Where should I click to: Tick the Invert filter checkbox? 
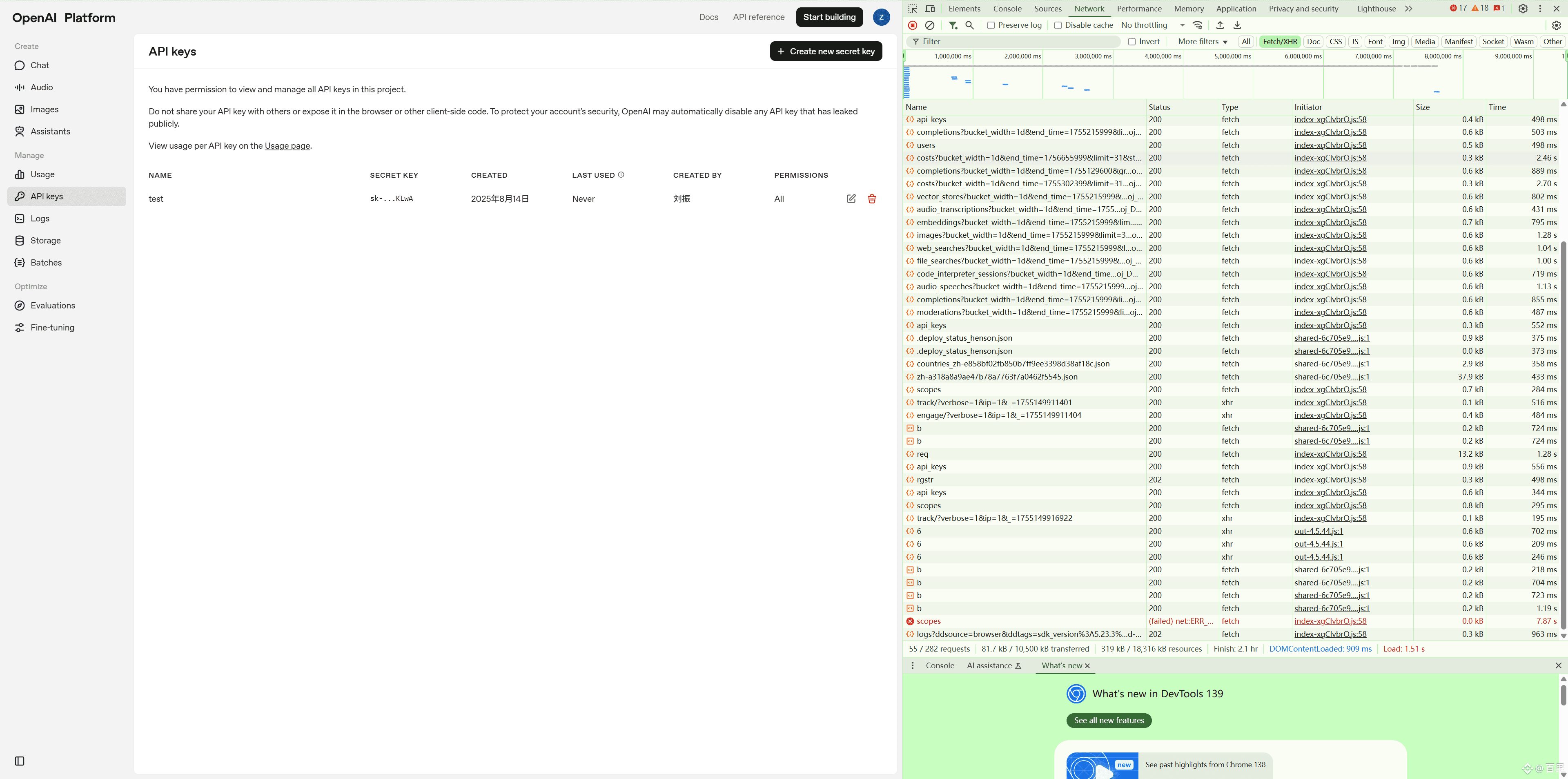point(1131,41)
